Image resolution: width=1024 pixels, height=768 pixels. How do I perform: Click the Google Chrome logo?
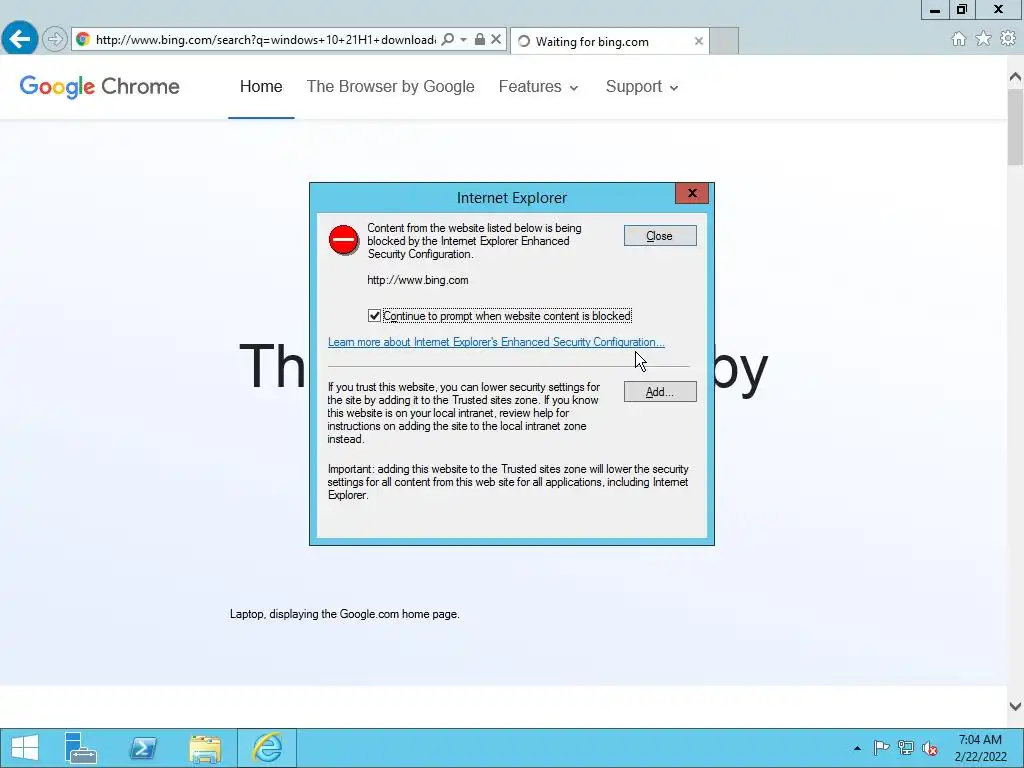point(99,86)
